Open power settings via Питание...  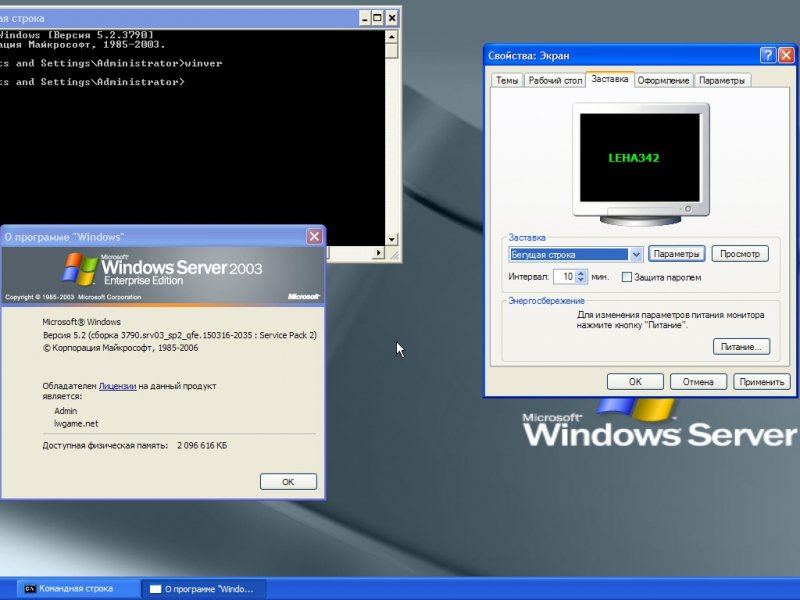(x=741, y=347)
